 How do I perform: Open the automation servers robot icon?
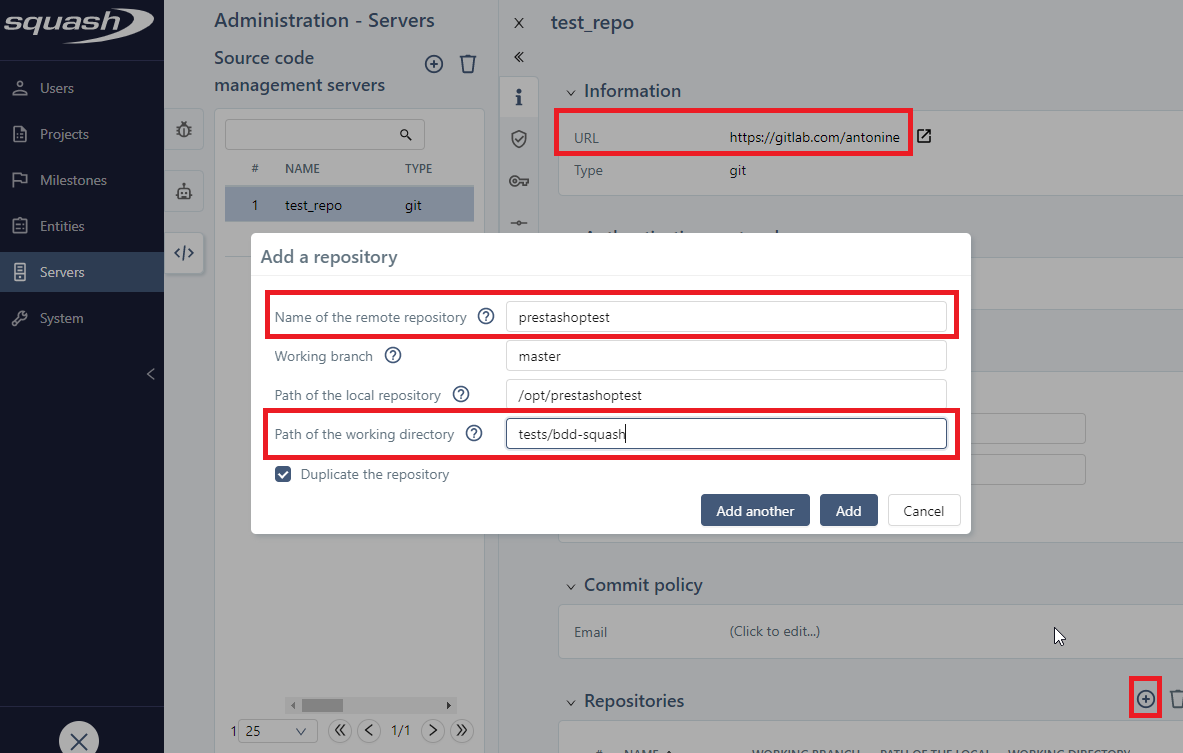[184, 192]
